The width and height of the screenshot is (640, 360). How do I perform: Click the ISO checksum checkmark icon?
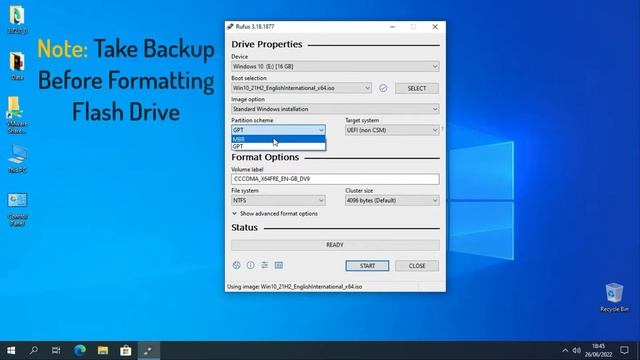coord(383,88)
